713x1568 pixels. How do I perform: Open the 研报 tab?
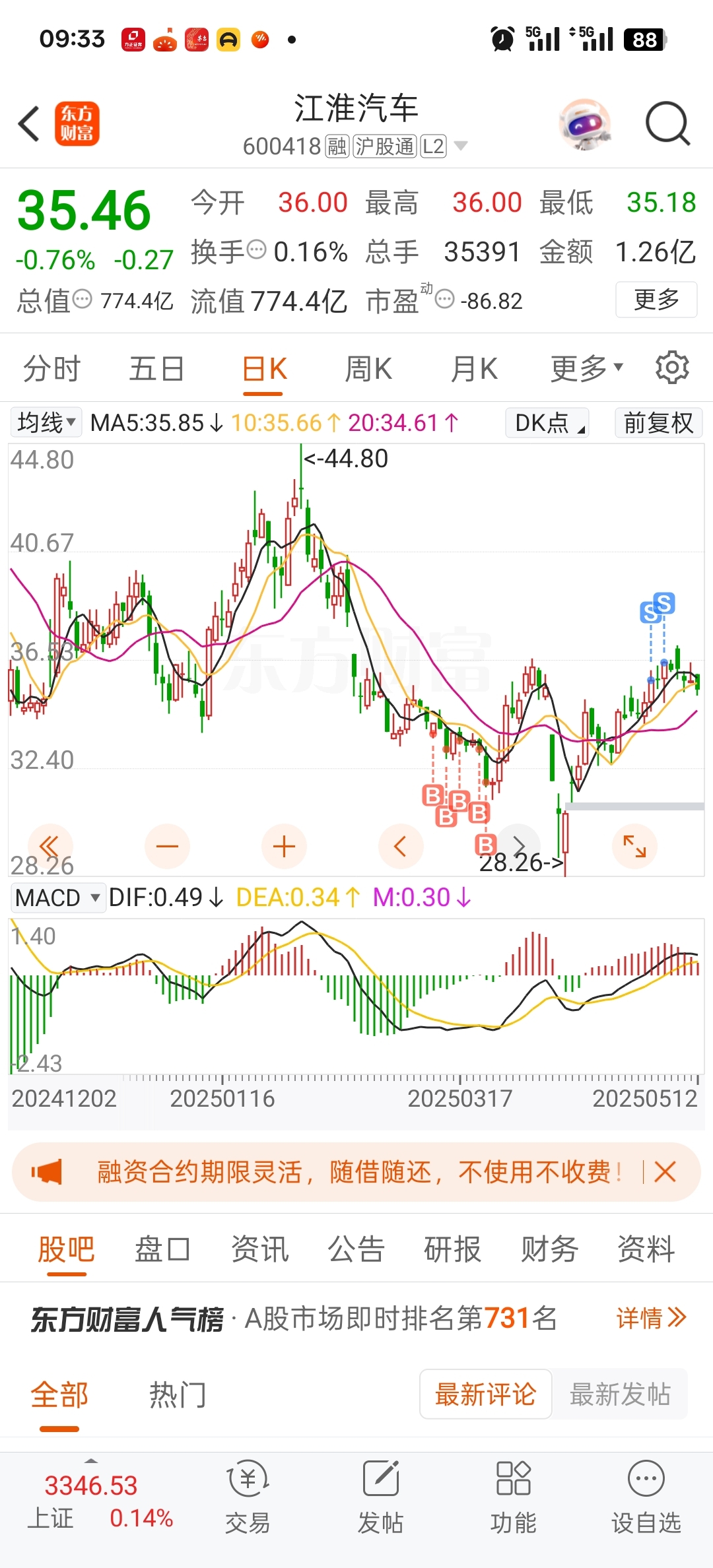tap(453, 1249)
